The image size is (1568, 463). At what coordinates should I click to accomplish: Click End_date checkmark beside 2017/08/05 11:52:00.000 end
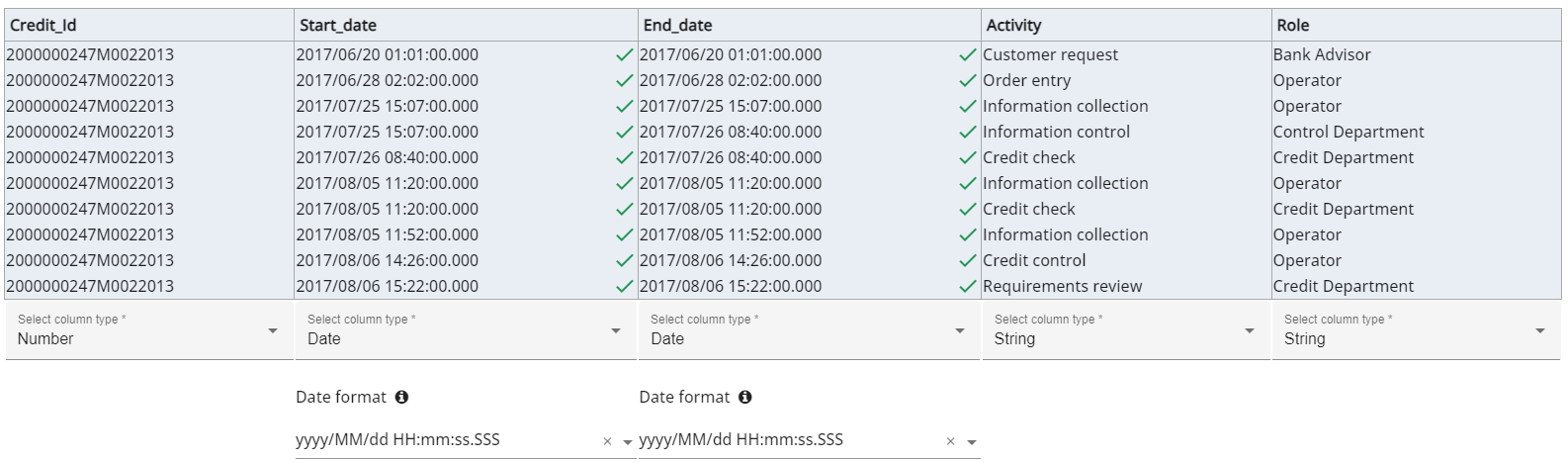[x=968, y=235]
